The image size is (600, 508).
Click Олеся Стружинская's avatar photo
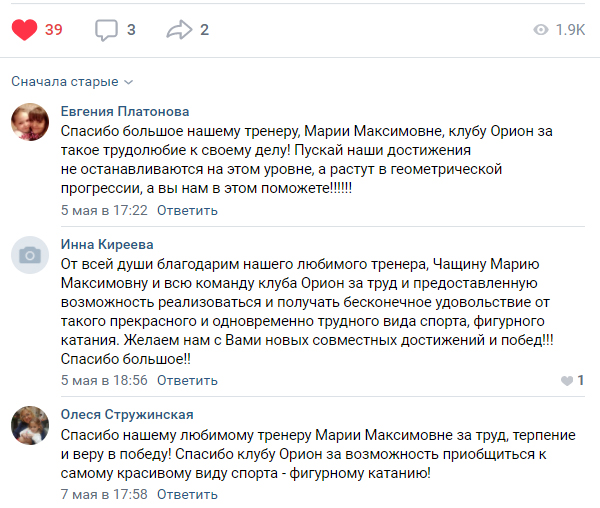[30, 425]
